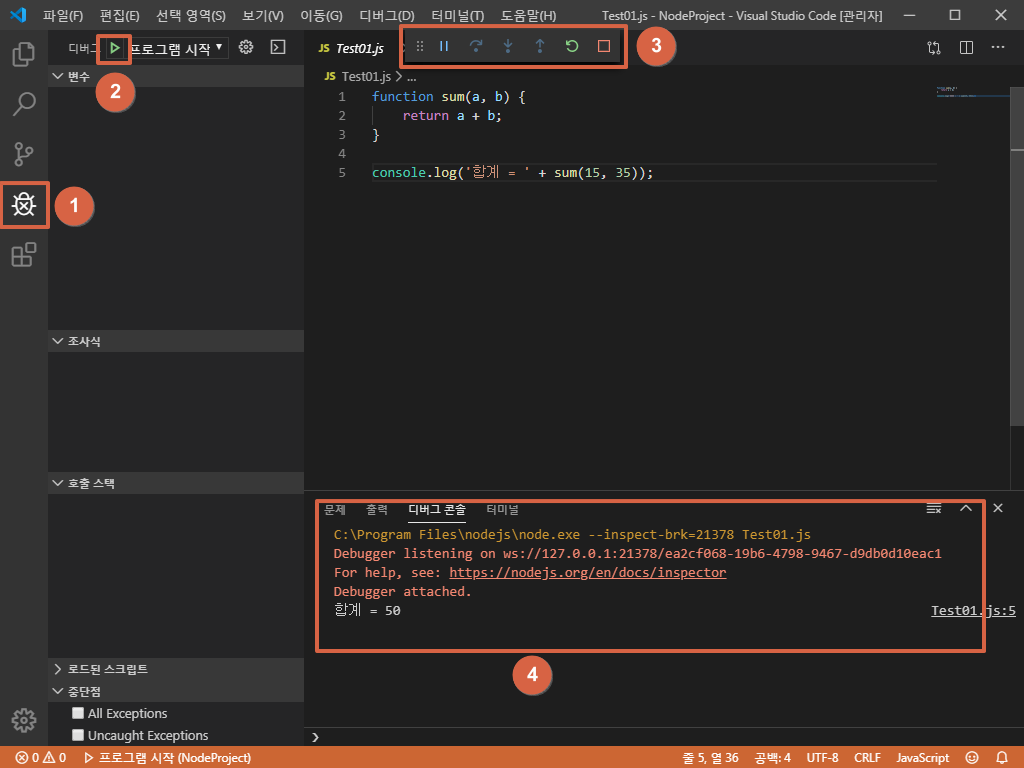Screen dimensions: 1024x768
Task: Switch to the 터미널 panel tab
Action: coord(503,509)
